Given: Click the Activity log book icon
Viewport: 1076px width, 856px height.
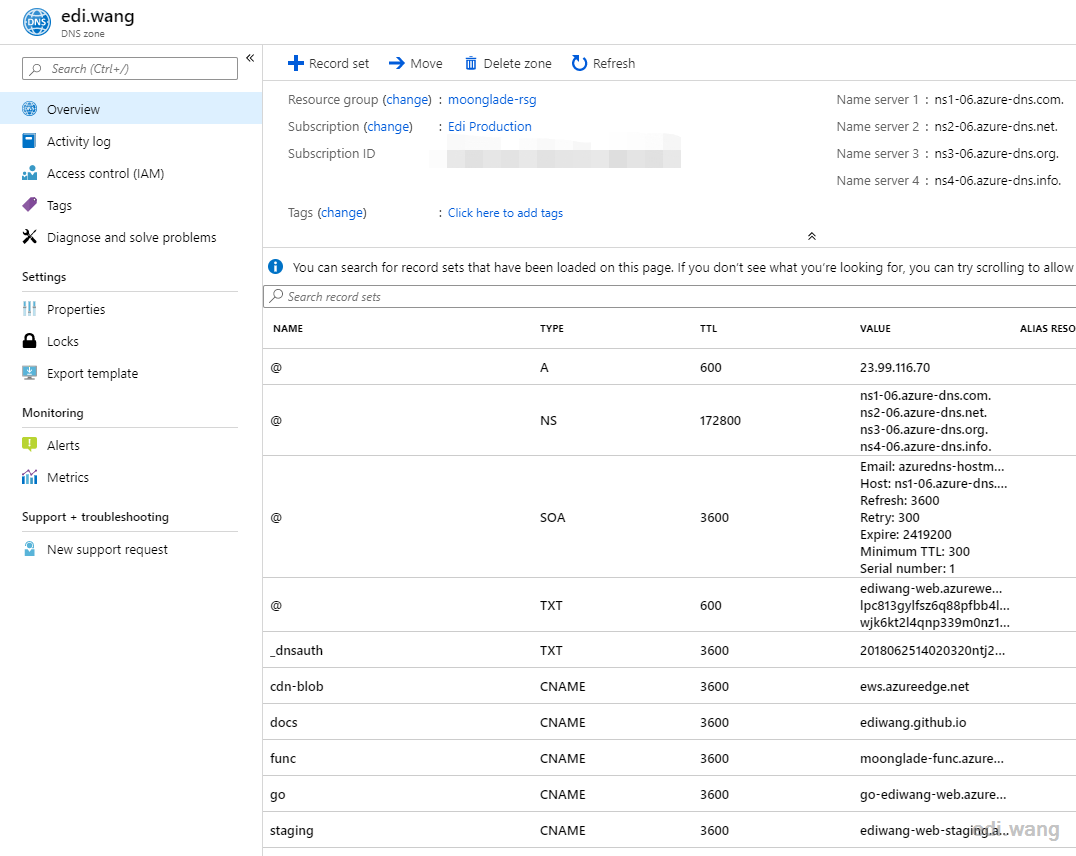Looking at the screenshot, I should pos(30,141).
